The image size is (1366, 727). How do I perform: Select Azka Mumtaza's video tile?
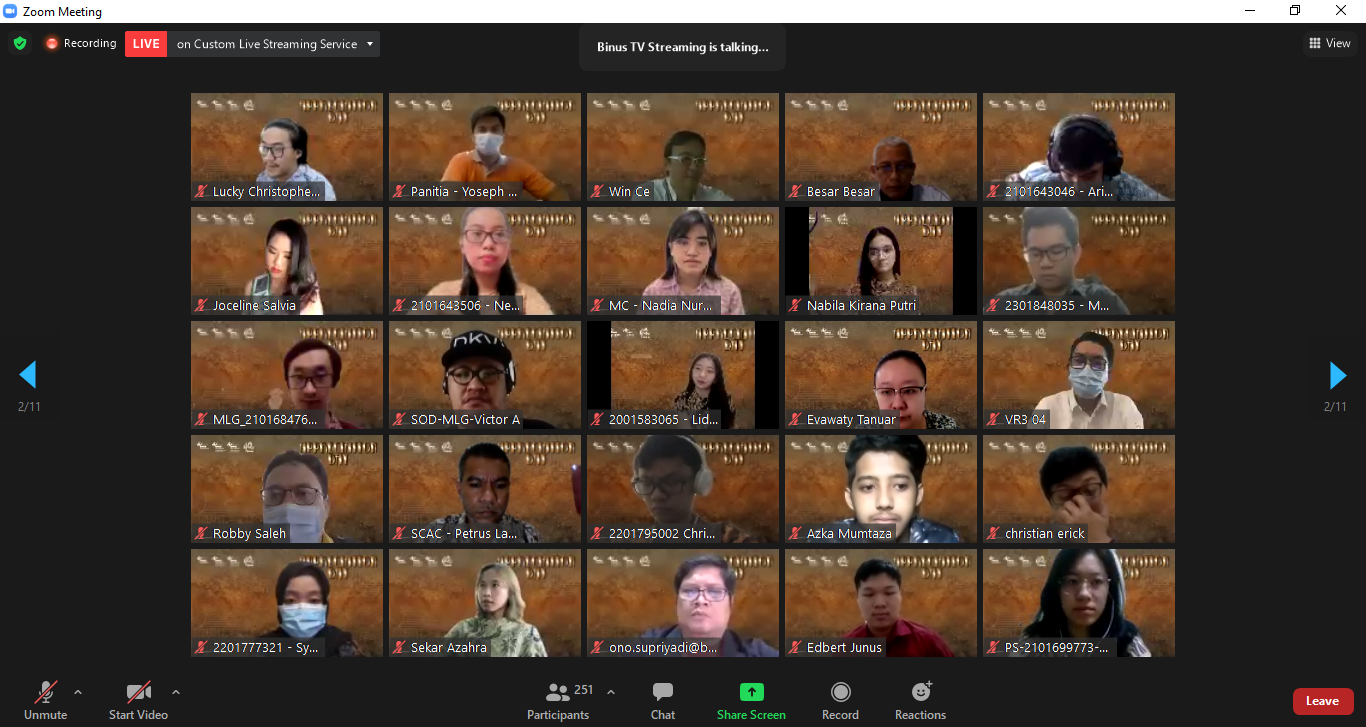click(880, 489)
